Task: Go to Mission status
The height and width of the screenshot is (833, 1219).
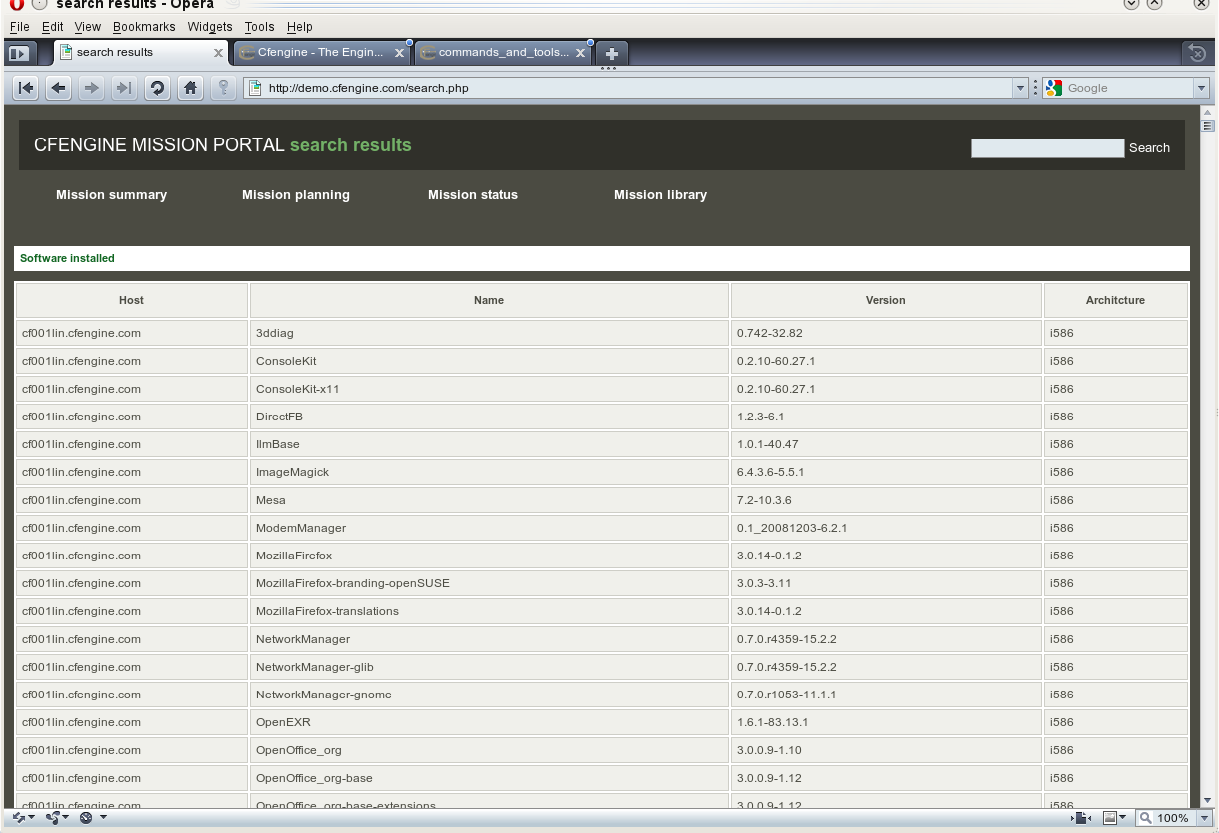Action: (473, 195)
